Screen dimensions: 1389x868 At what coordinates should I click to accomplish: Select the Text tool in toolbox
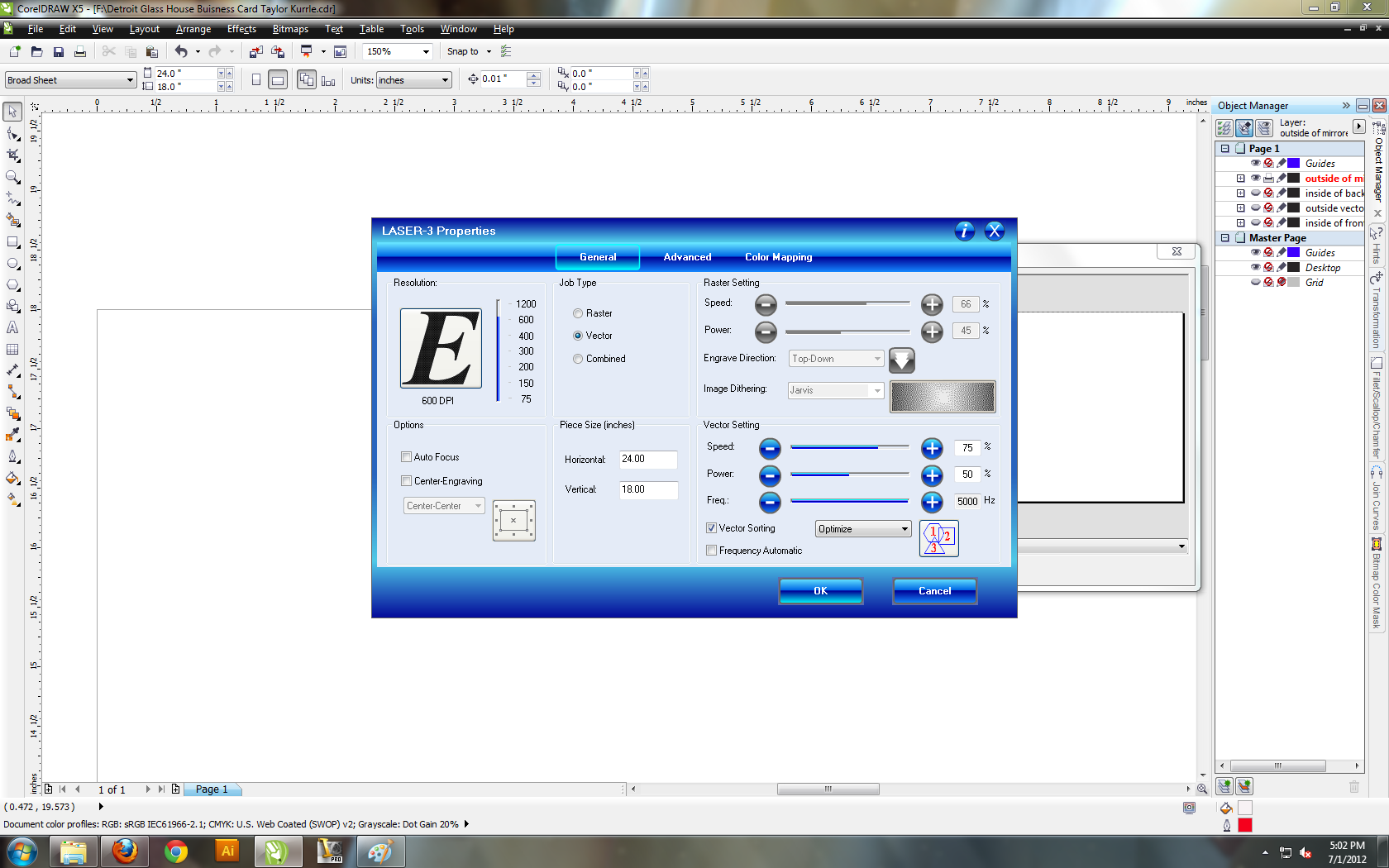pos(12,328)
